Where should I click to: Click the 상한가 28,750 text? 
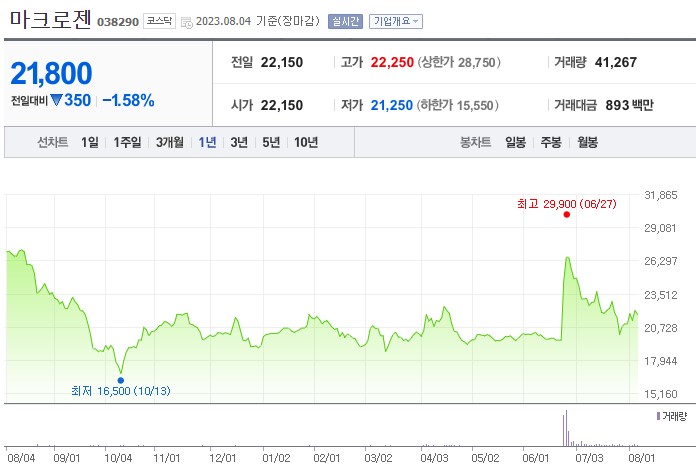tap(459, 62)
